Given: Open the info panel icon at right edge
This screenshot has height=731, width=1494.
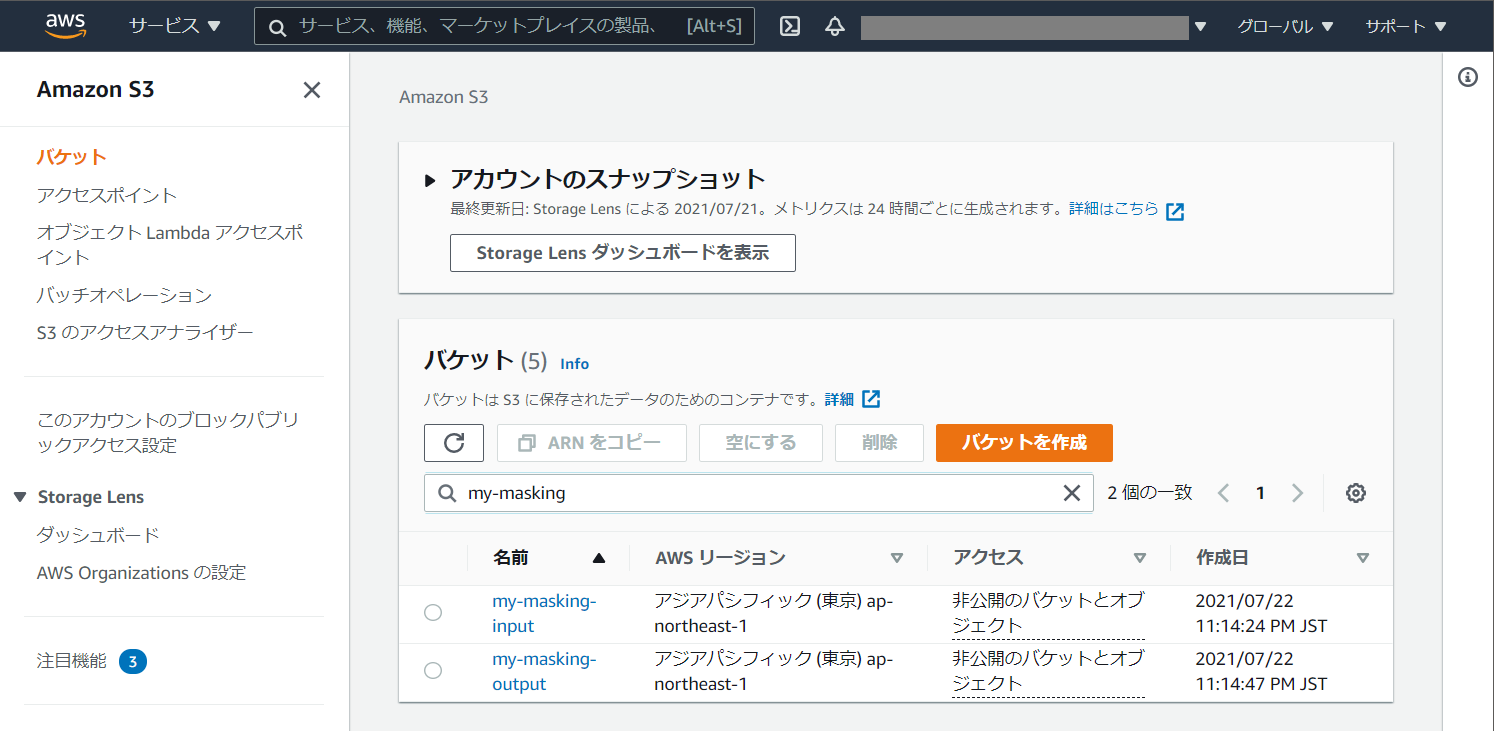Looking at the screenshot, I should pyautogui.click(x=1468, y=77).
